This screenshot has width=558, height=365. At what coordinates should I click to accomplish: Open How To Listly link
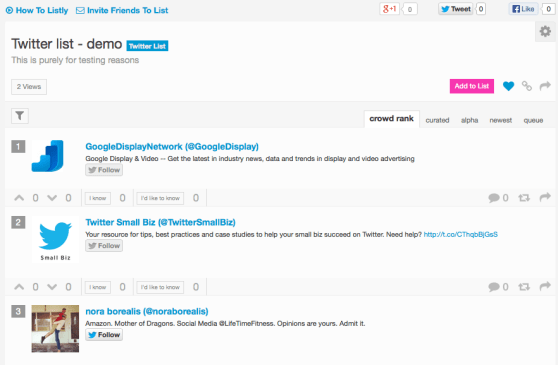[x=37, y=10]
